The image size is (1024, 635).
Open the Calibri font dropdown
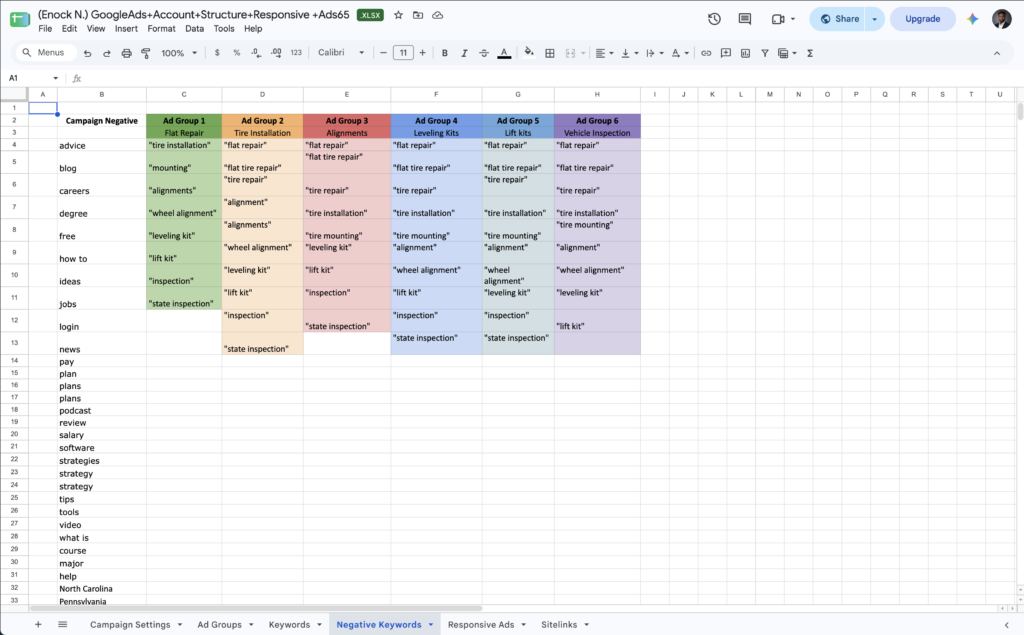[340, 53]
